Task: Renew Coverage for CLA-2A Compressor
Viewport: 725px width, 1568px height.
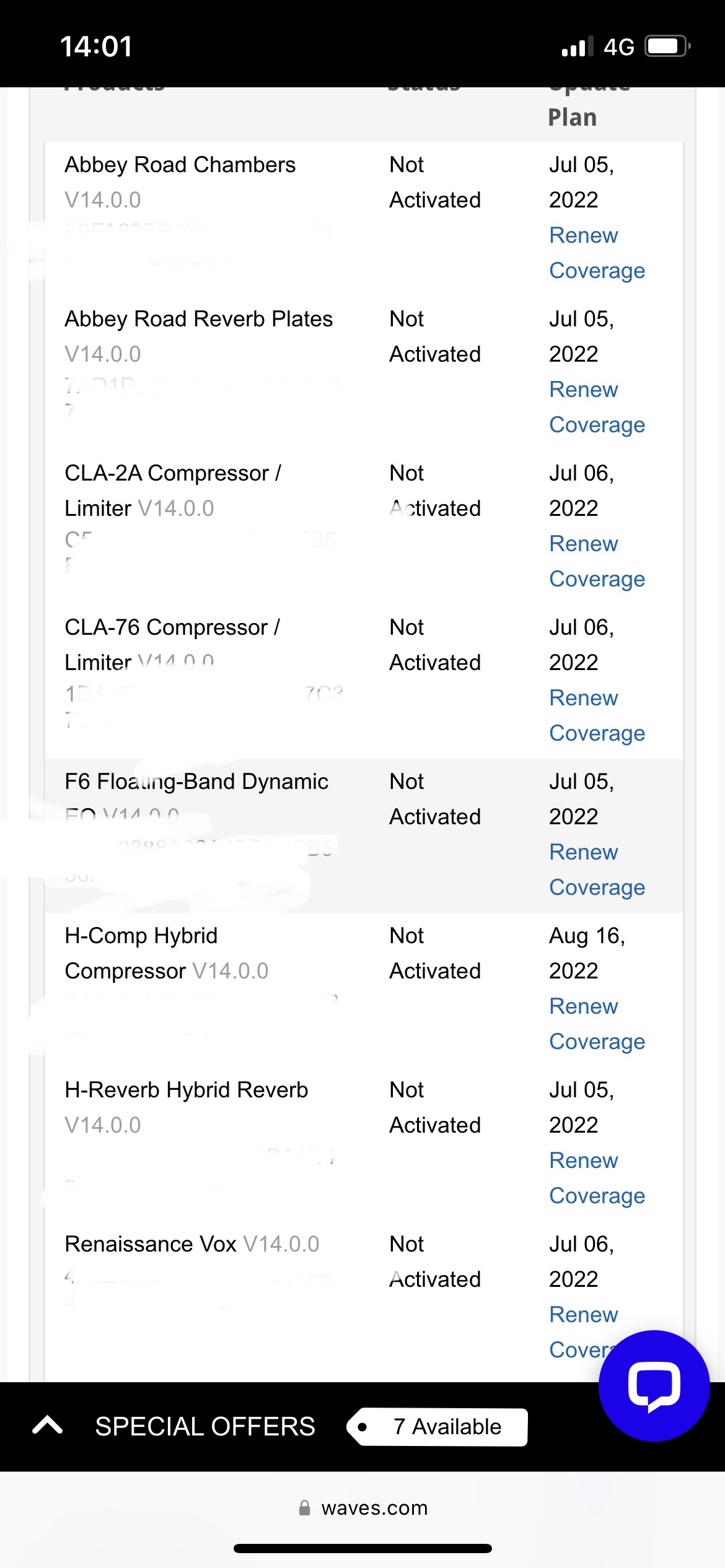Action: coord(597,561)
